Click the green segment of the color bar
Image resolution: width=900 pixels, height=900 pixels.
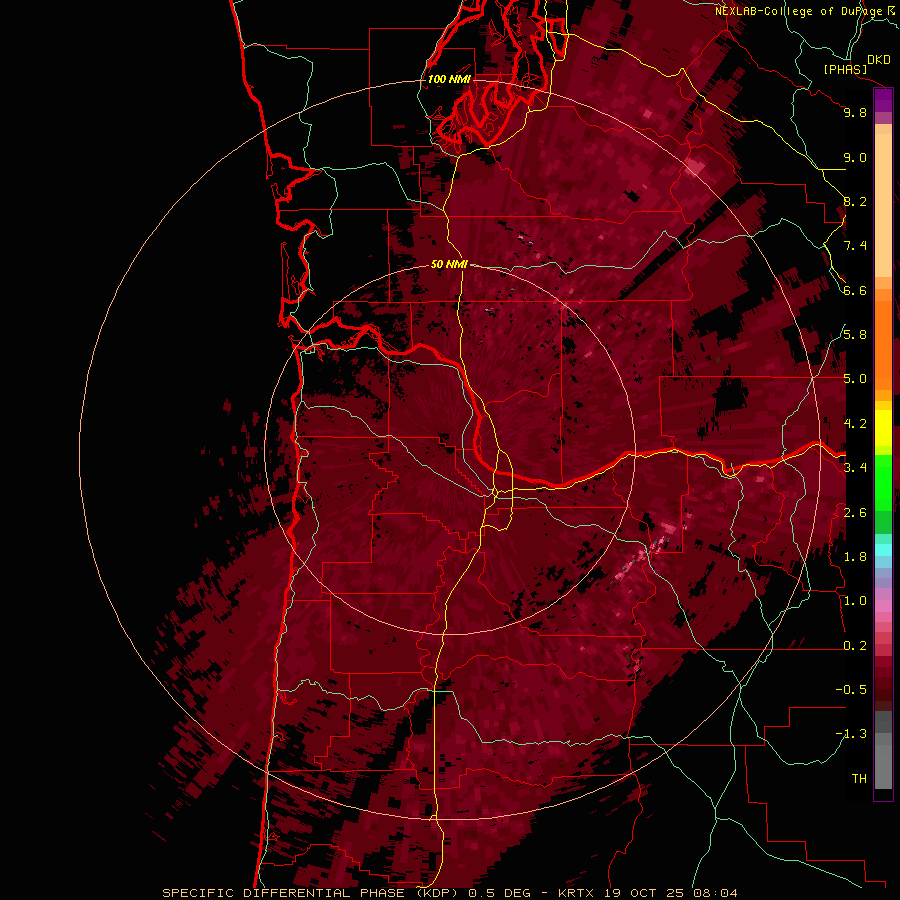point(883,483)
